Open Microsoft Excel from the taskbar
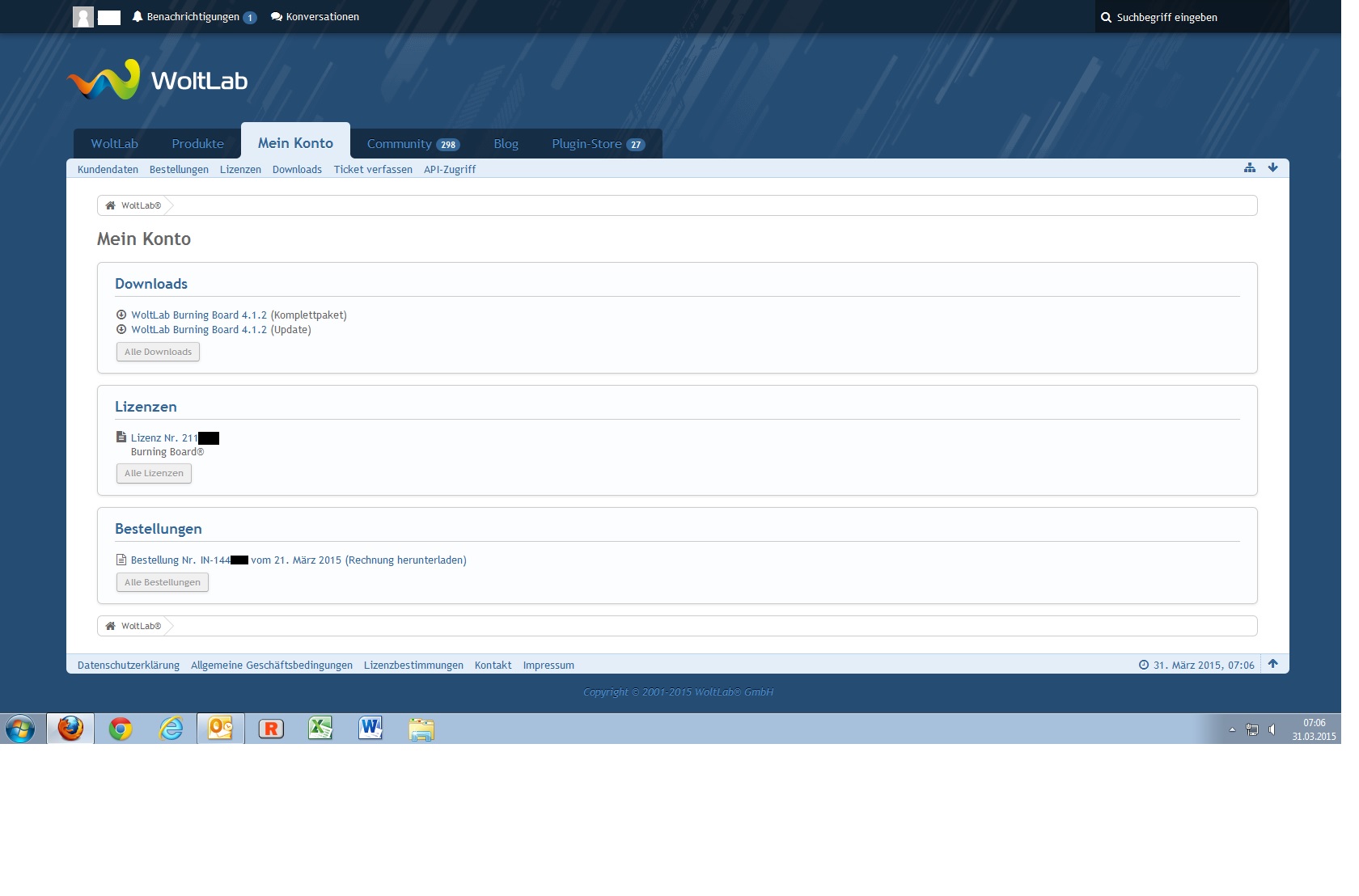This screenshot has width=1359, height=896. click(320, 729)
